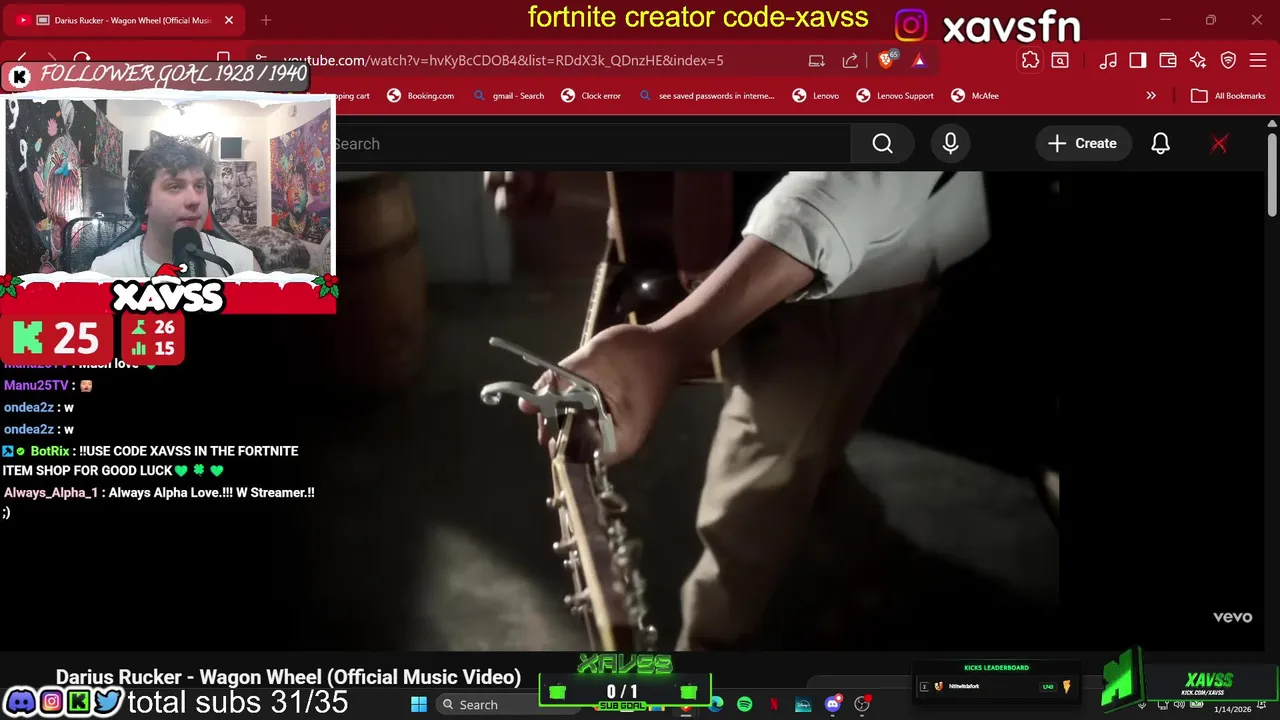Image resolution: width=1280 pixels, height=720 pixels.
Task: Open Microsoft Edge from taskbar
Action: click(x=716, y=704)
